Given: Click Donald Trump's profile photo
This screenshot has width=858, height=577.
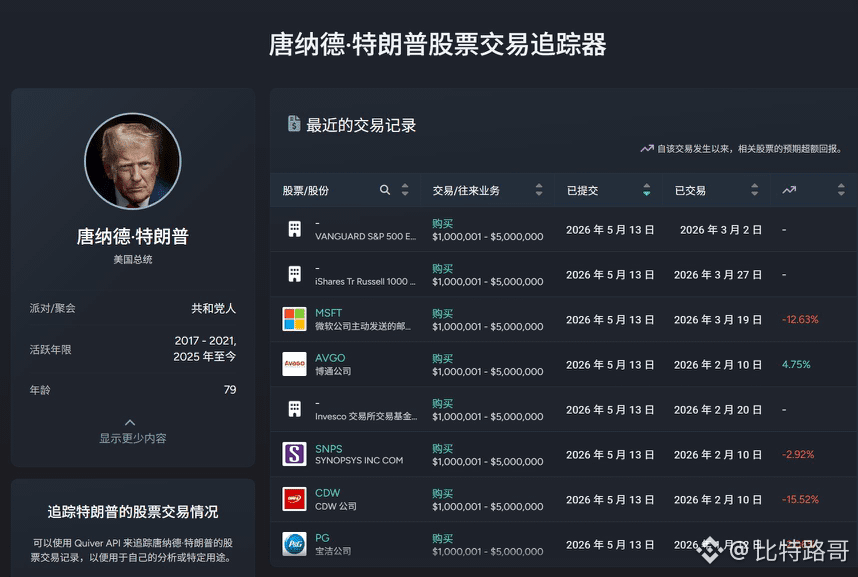Looking at the screenshot, I should click(133, 161).
